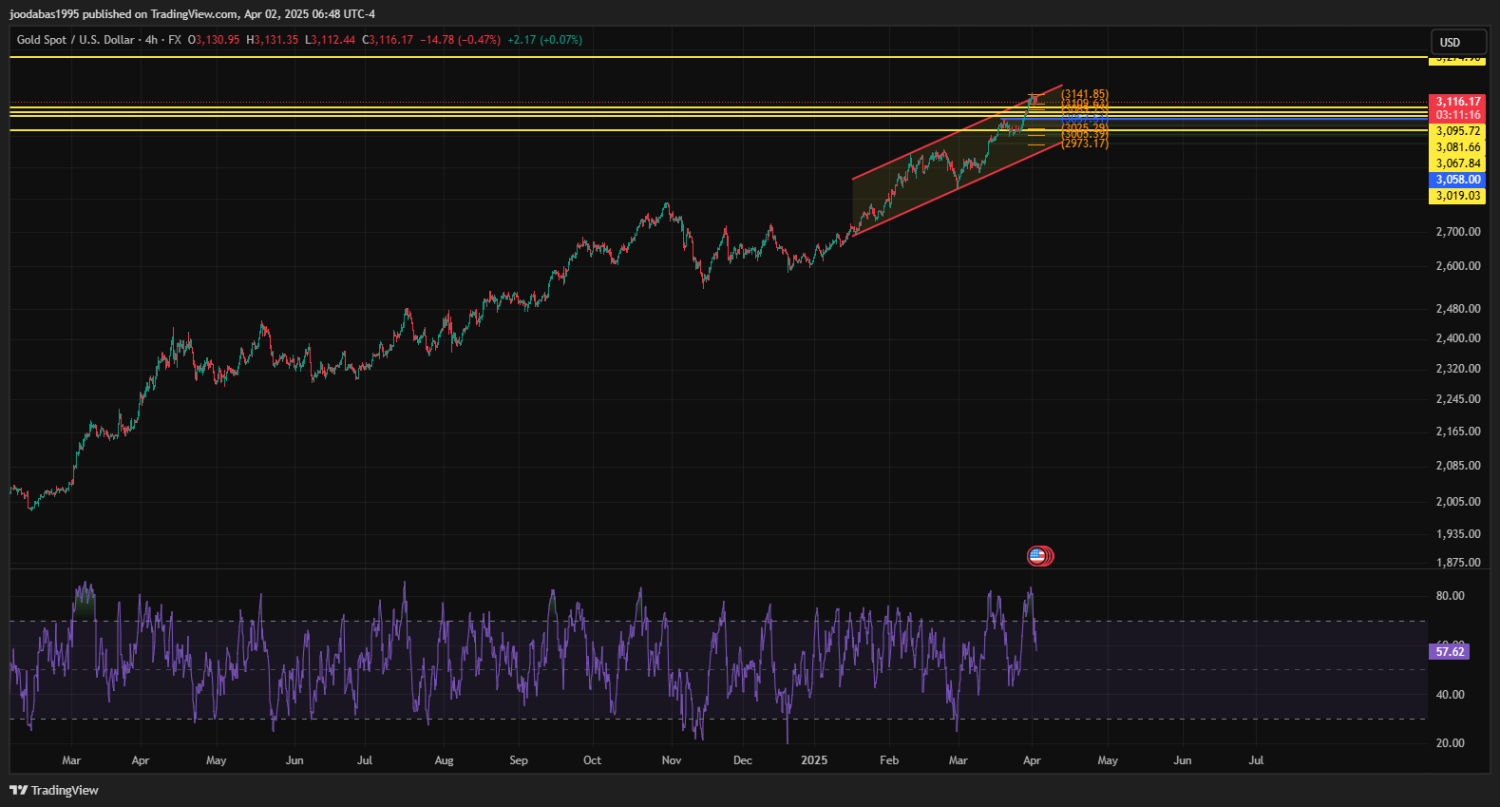Screen dimensions: 1500x807
Task: Select the blue 3,058.00 price label
Action: click(x=1457, y=179)
